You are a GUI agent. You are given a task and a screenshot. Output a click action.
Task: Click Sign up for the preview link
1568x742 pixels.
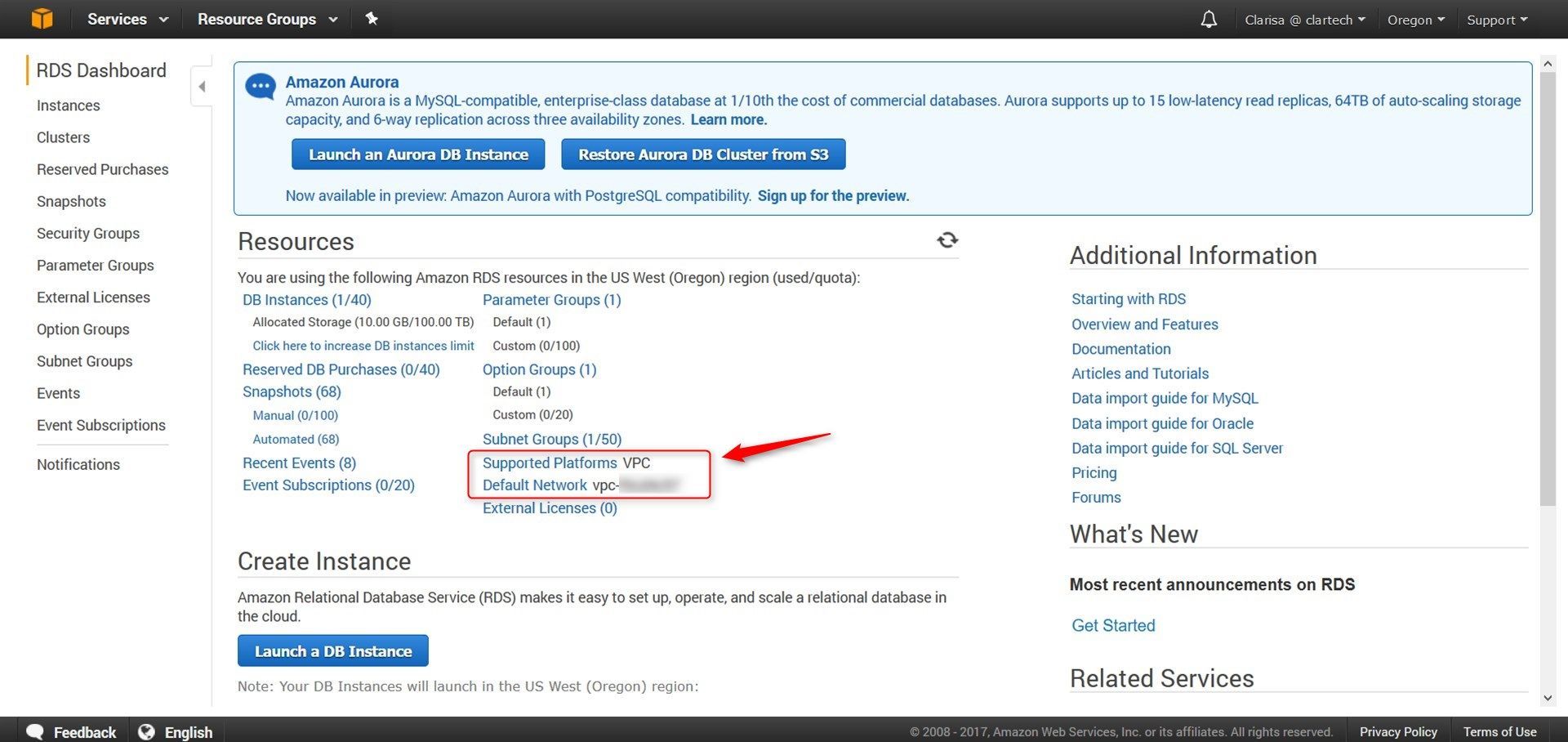[x=833, y=195]
